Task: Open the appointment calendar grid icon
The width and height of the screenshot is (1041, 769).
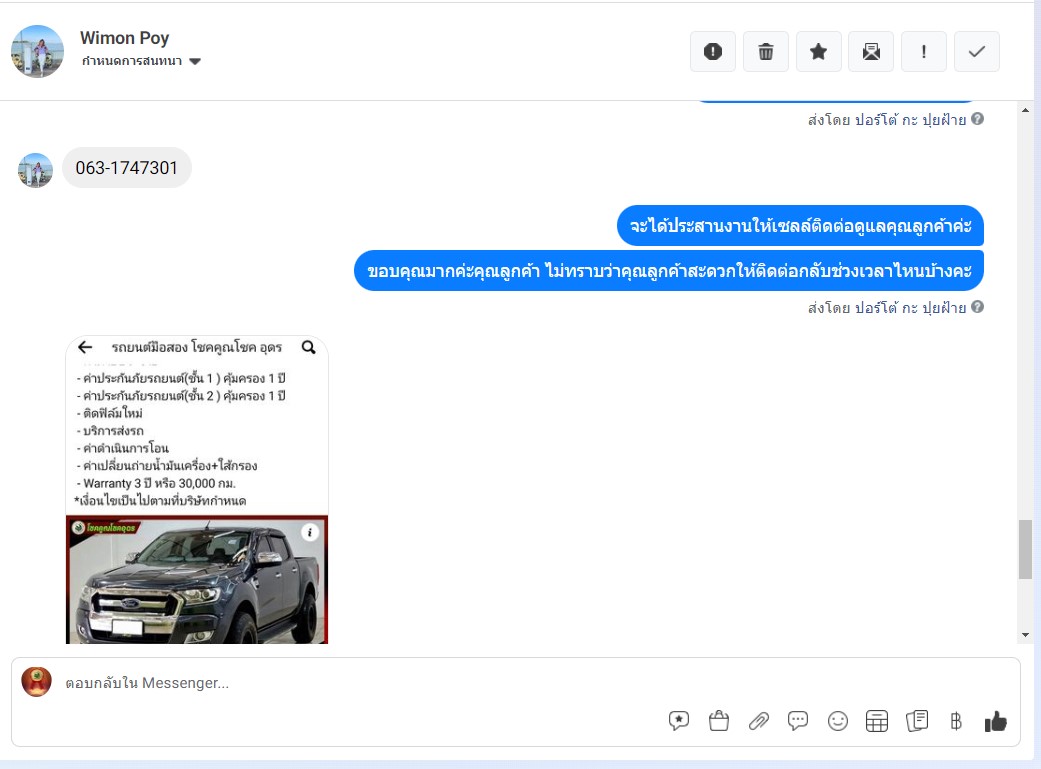Action: tap(876, 721)
